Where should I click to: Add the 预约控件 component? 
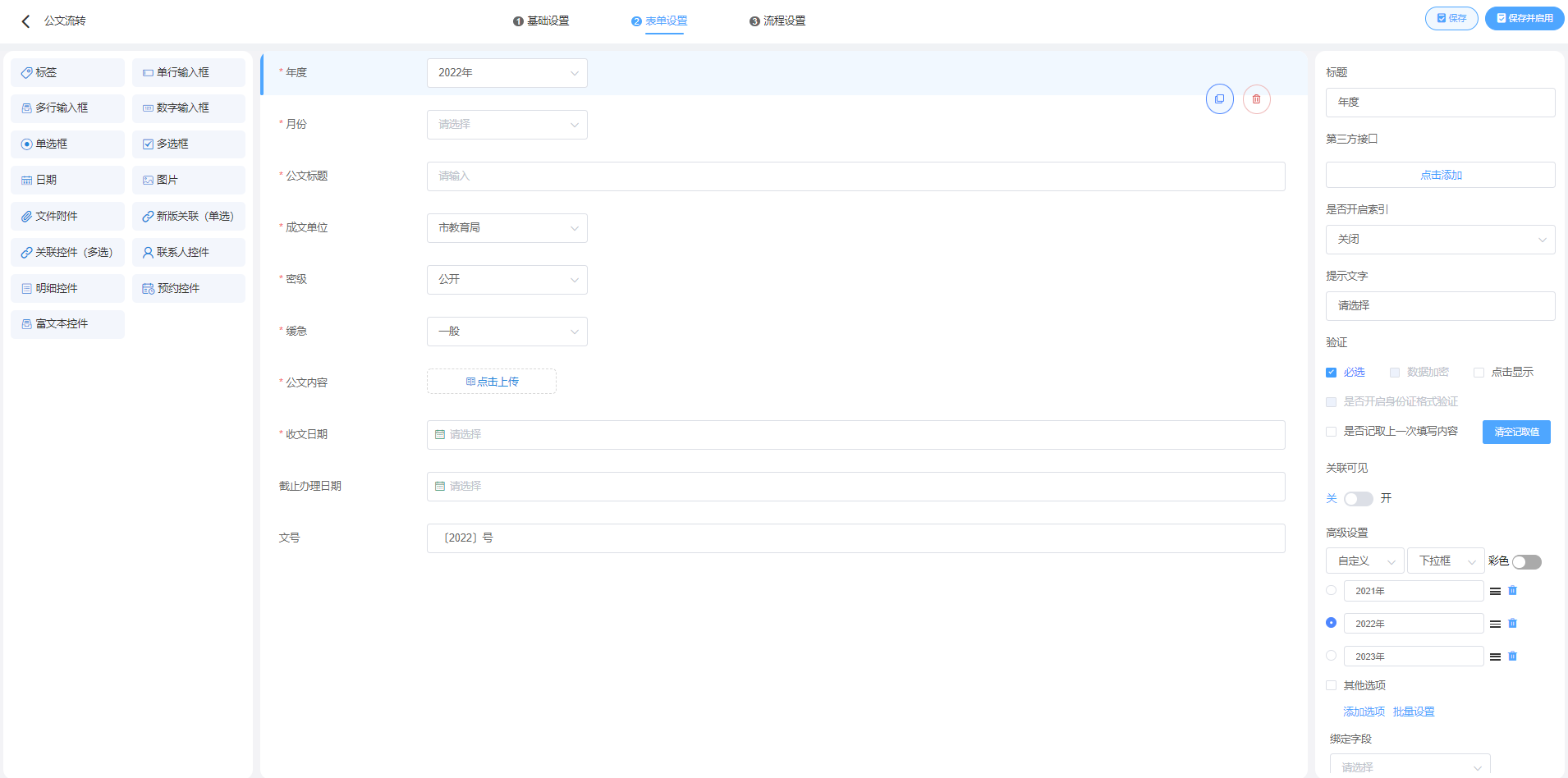(x=188, y=288)
